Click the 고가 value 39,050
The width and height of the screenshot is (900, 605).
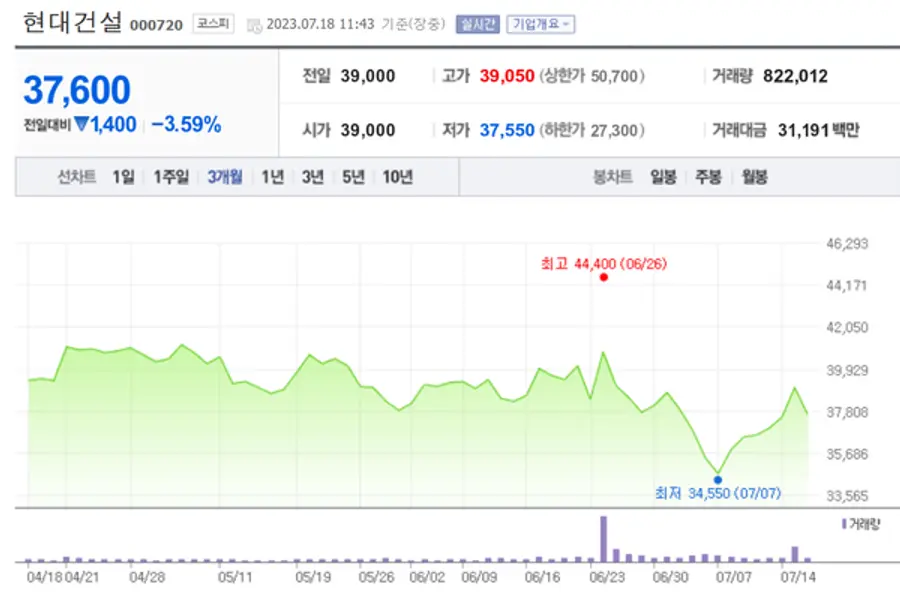(x=507, y=76)
